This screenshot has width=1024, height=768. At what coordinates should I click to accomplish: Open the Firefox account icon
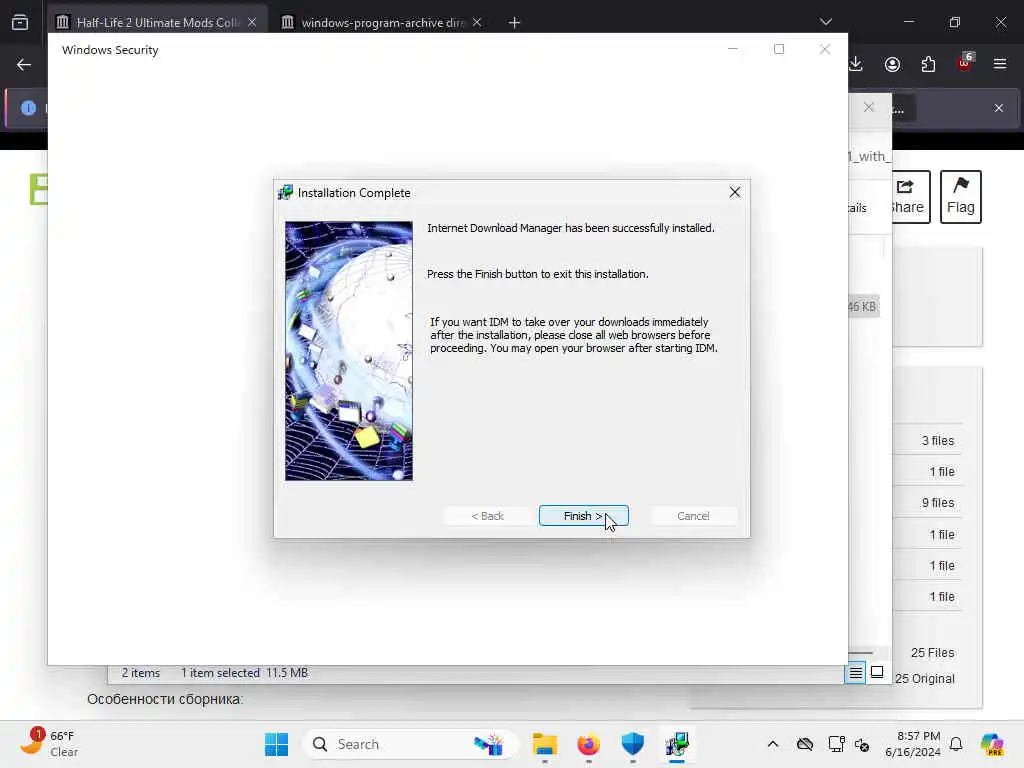(892, 64)
